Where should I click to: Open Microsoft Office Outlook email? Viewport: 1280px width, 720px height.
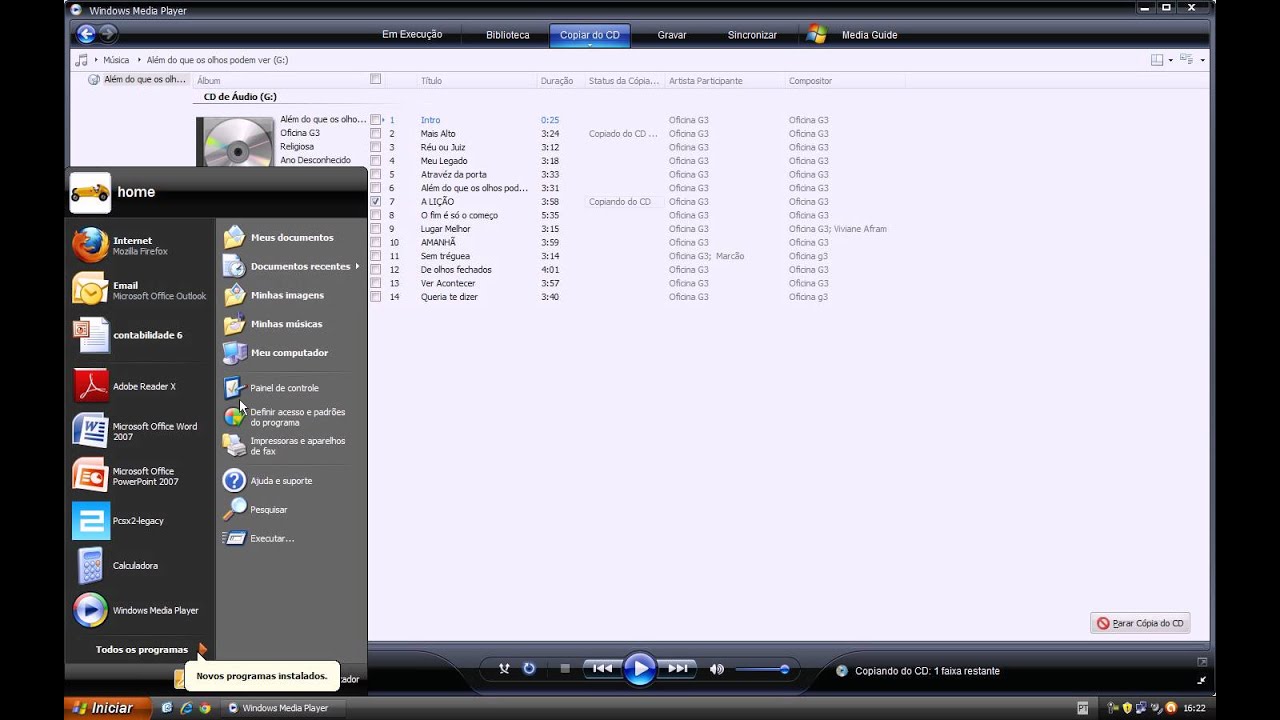point(140,290)
